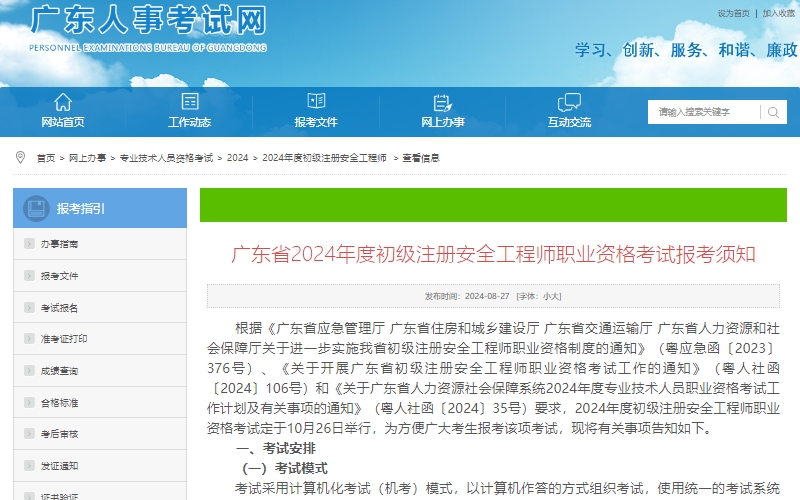
Task: Click the 设为首页 link
Action: [x=733, y=14]
